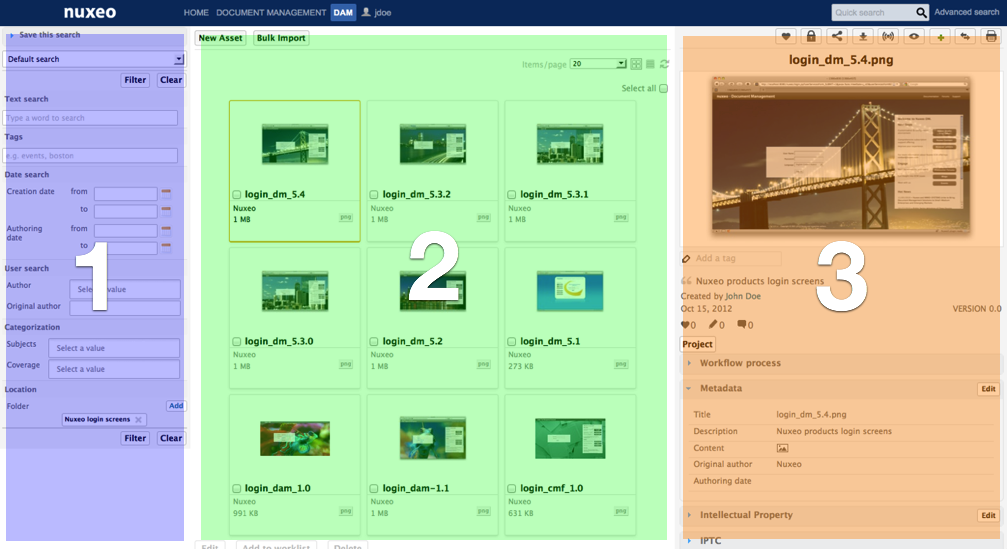Check the login_dm_5.2 asset checkbox
The height and width of the screenshot is (550, 1007).
(374, 342)
